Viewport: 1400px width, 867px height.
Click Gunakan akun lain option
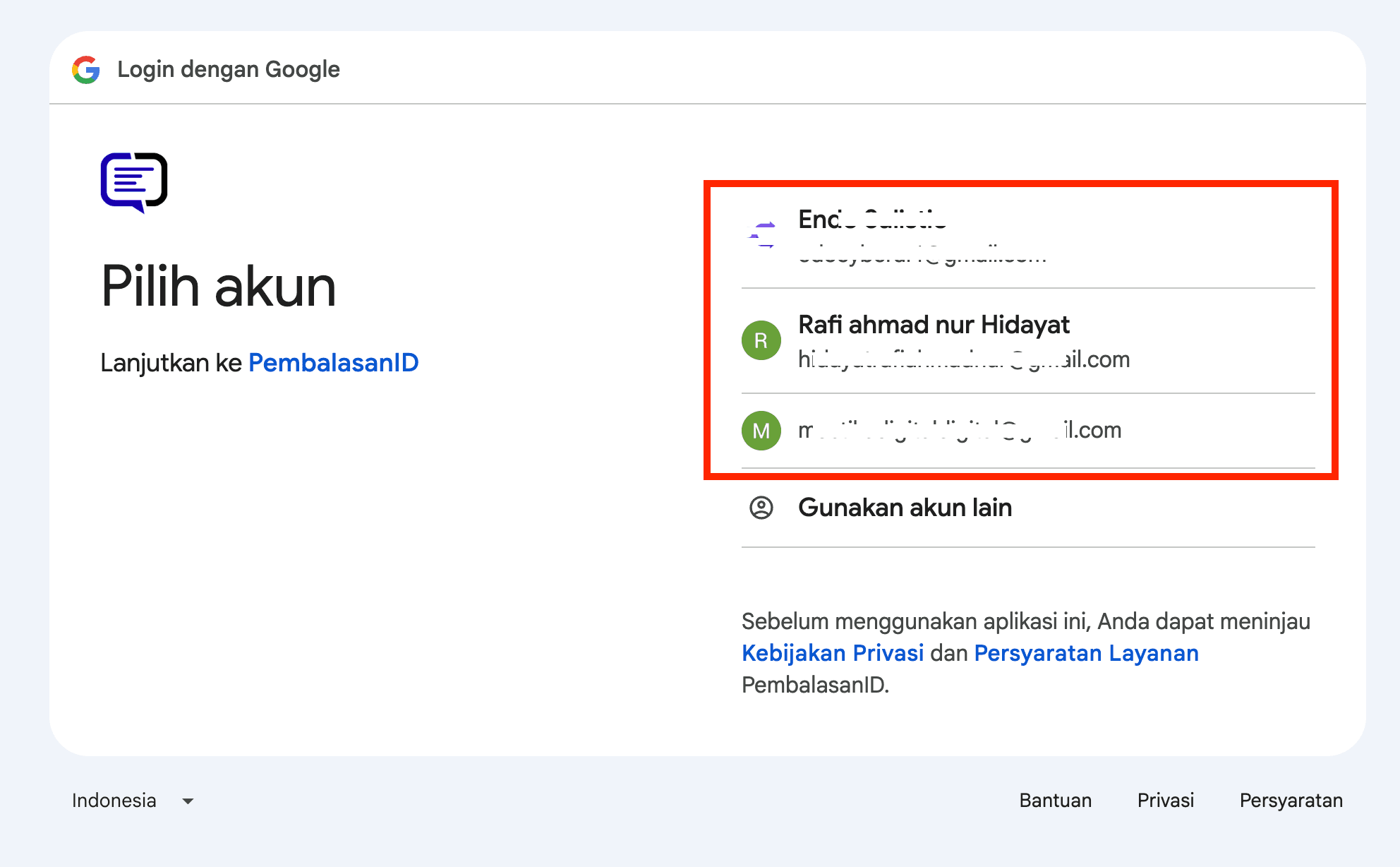(1028, 508)
